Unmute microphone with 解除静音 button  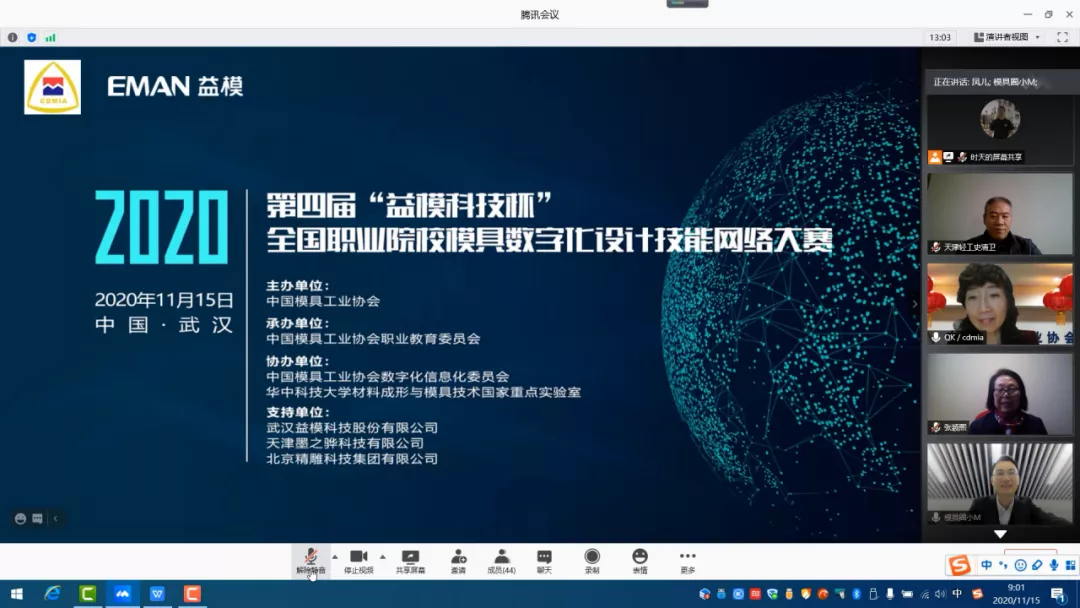click(x=311, y=561)
